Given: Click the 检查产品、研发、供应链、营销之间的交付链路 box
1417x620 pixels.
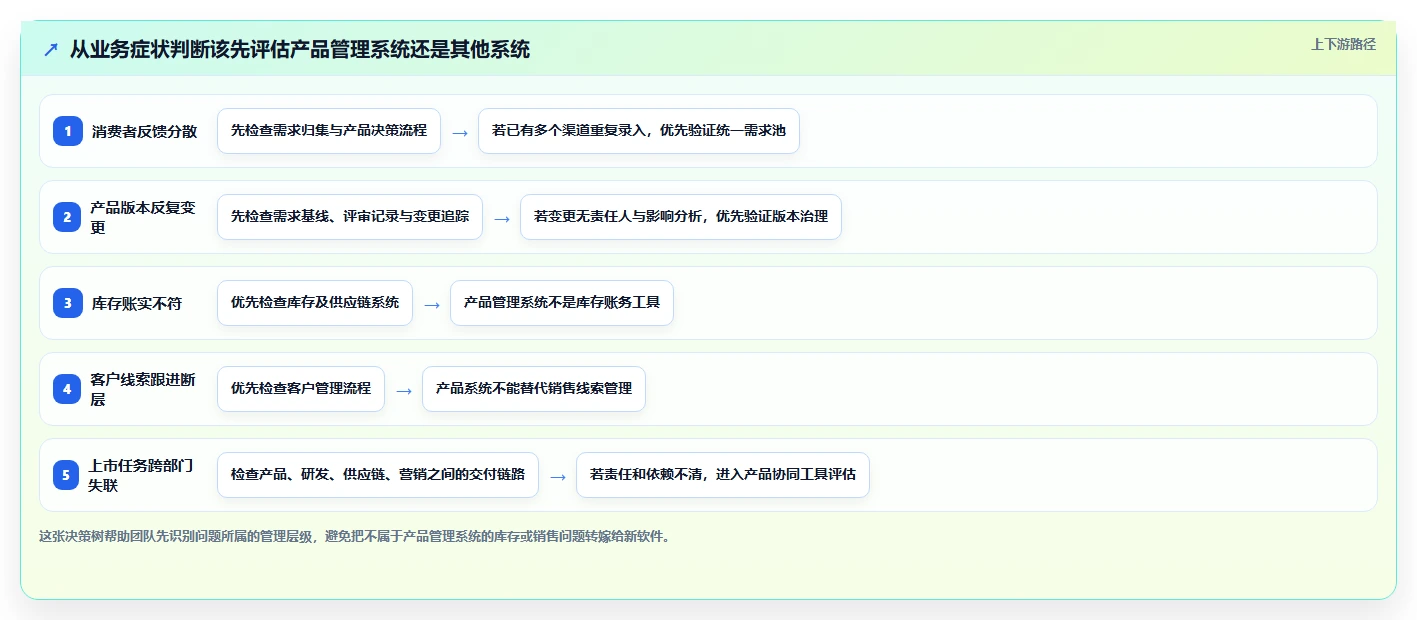Looking at the screenshot, I should coord(378,475).
